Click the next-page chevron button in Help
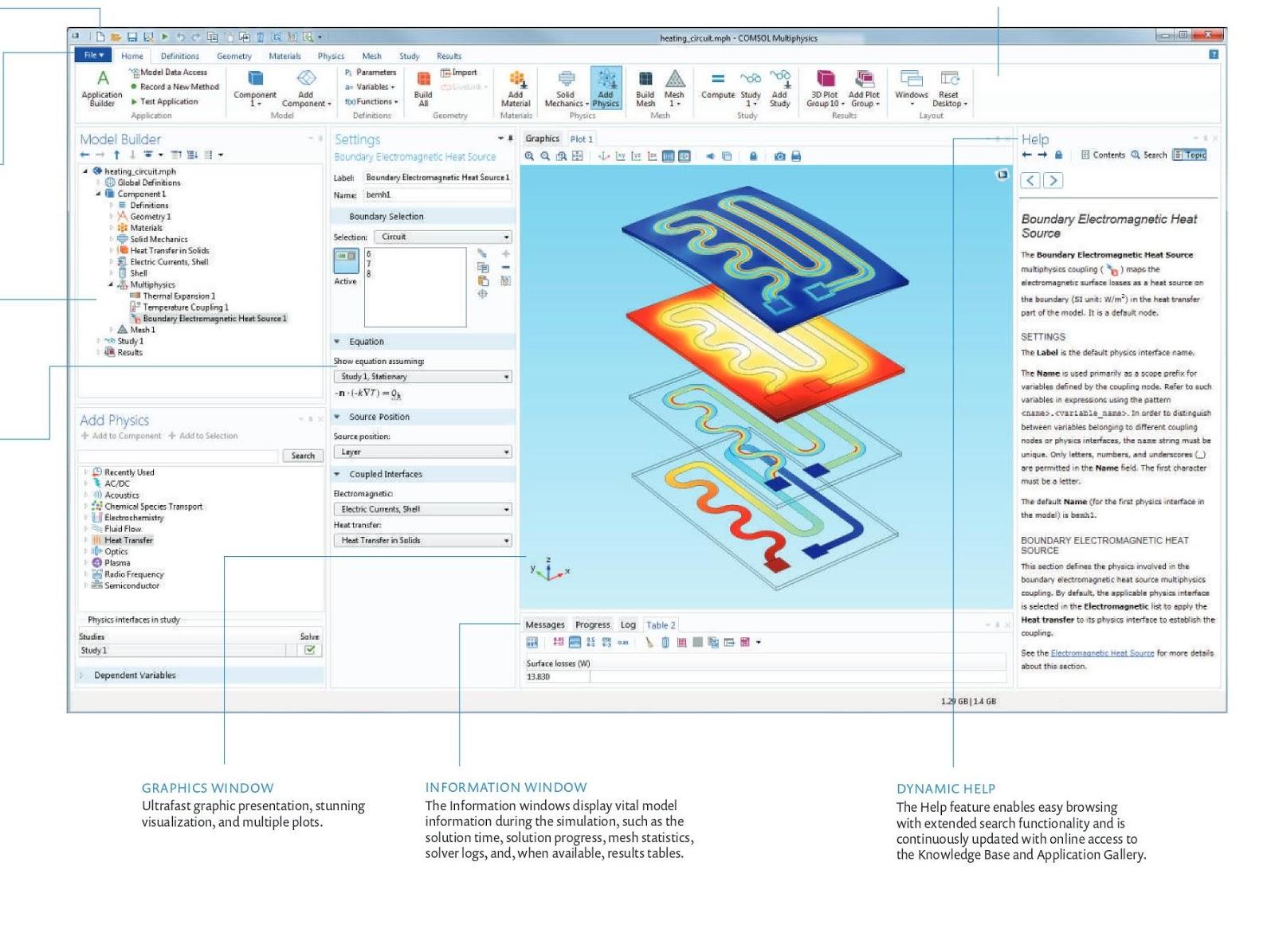Image resolution: width=1275 pixels, height=952 pixels. click(1053, 180)
